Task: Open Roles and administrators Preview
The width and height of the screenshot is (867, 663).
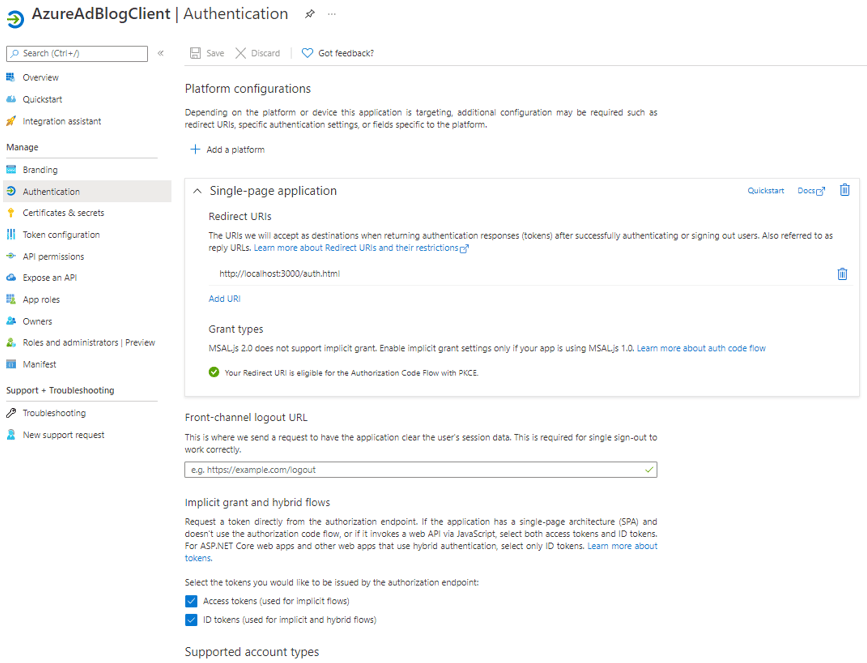Action: pyautogui.click(x=87, y=343)
